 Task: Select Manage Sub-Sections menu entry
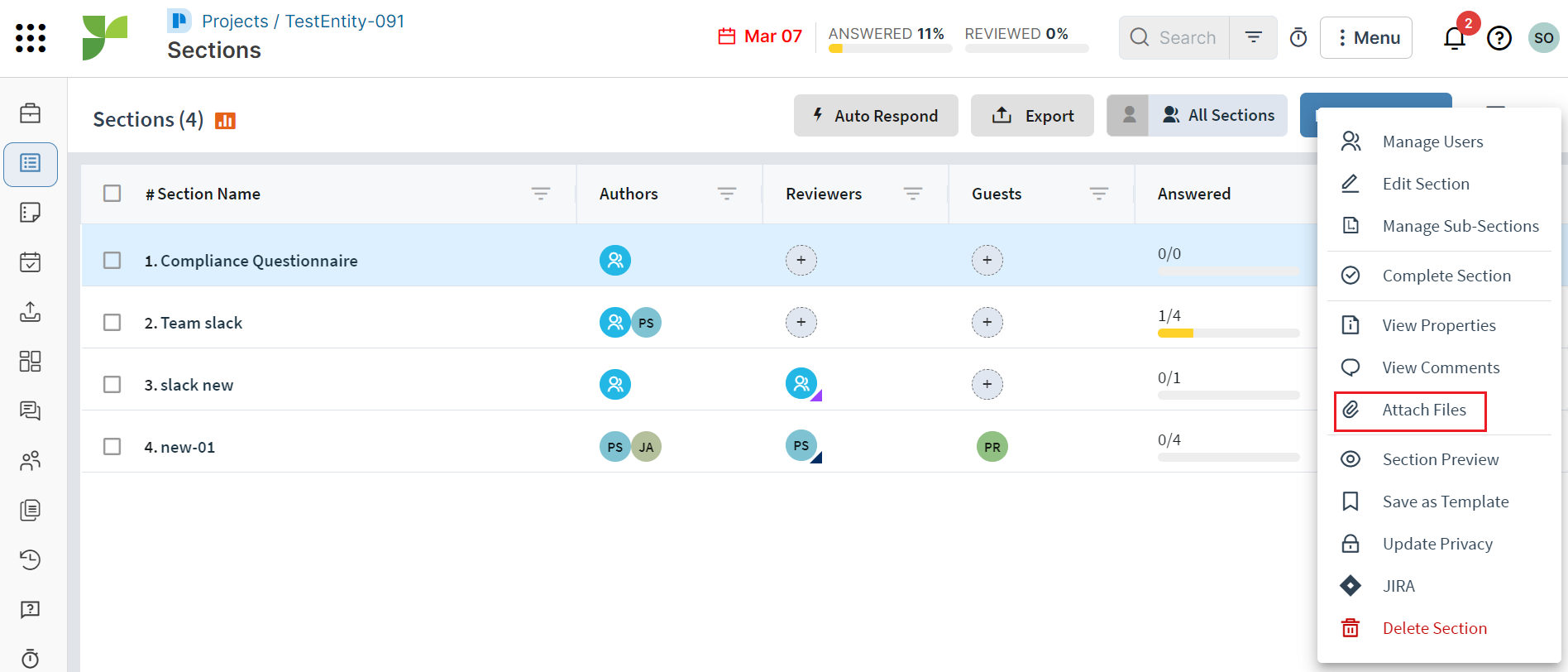tap(1439, 226)
